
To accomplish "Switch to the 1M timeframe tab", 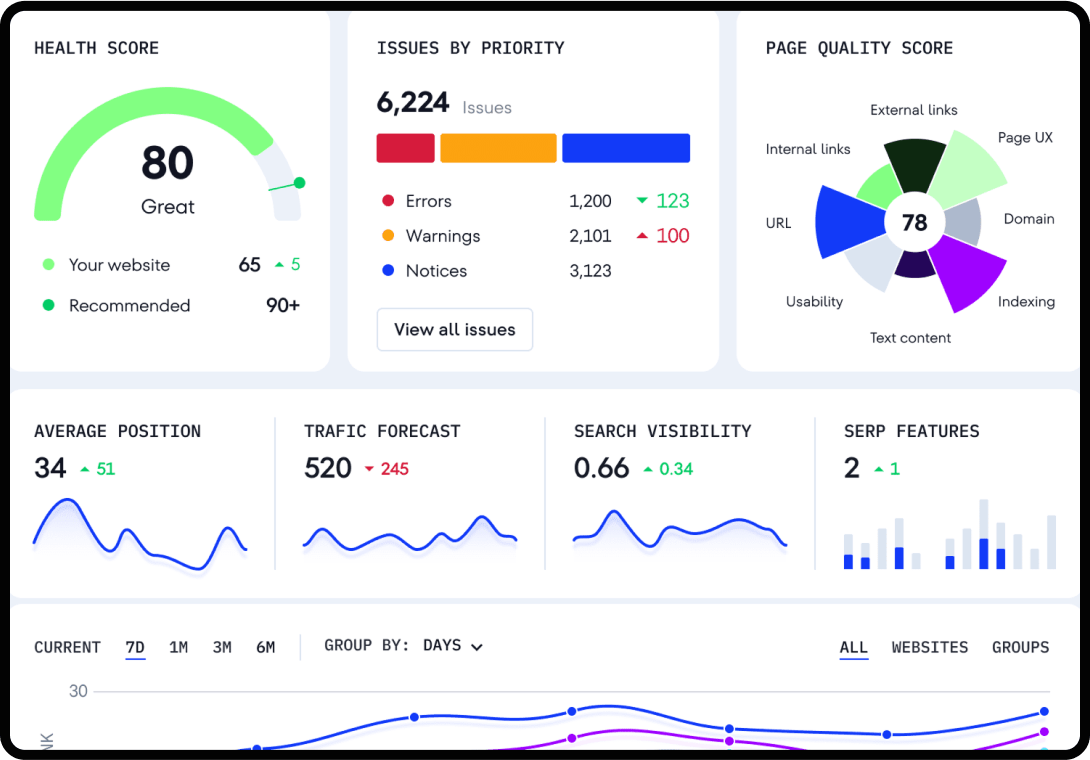I will (179, 647).
